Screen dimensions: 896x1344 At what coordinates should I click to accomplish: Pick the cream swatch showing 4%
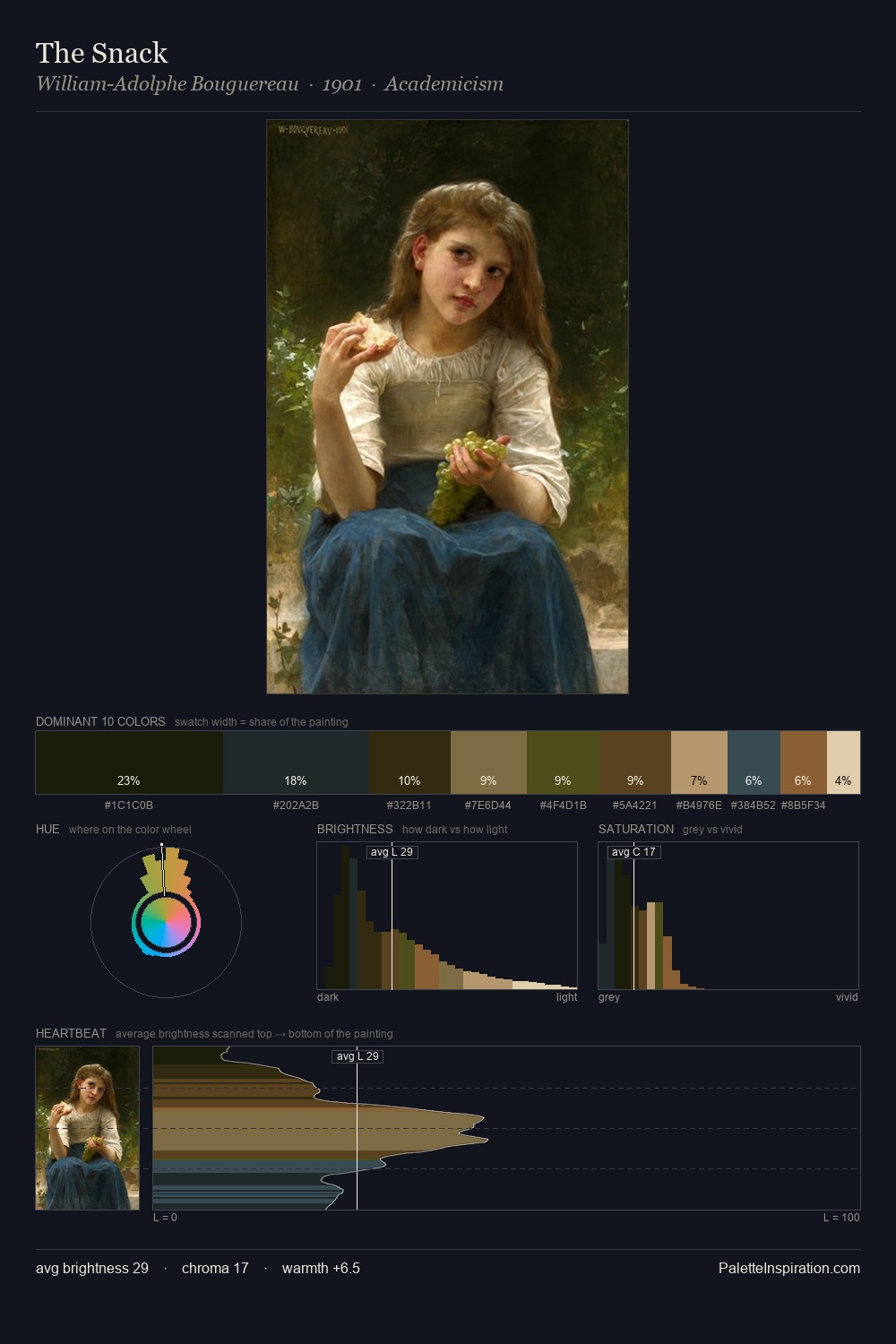(843, 762)
